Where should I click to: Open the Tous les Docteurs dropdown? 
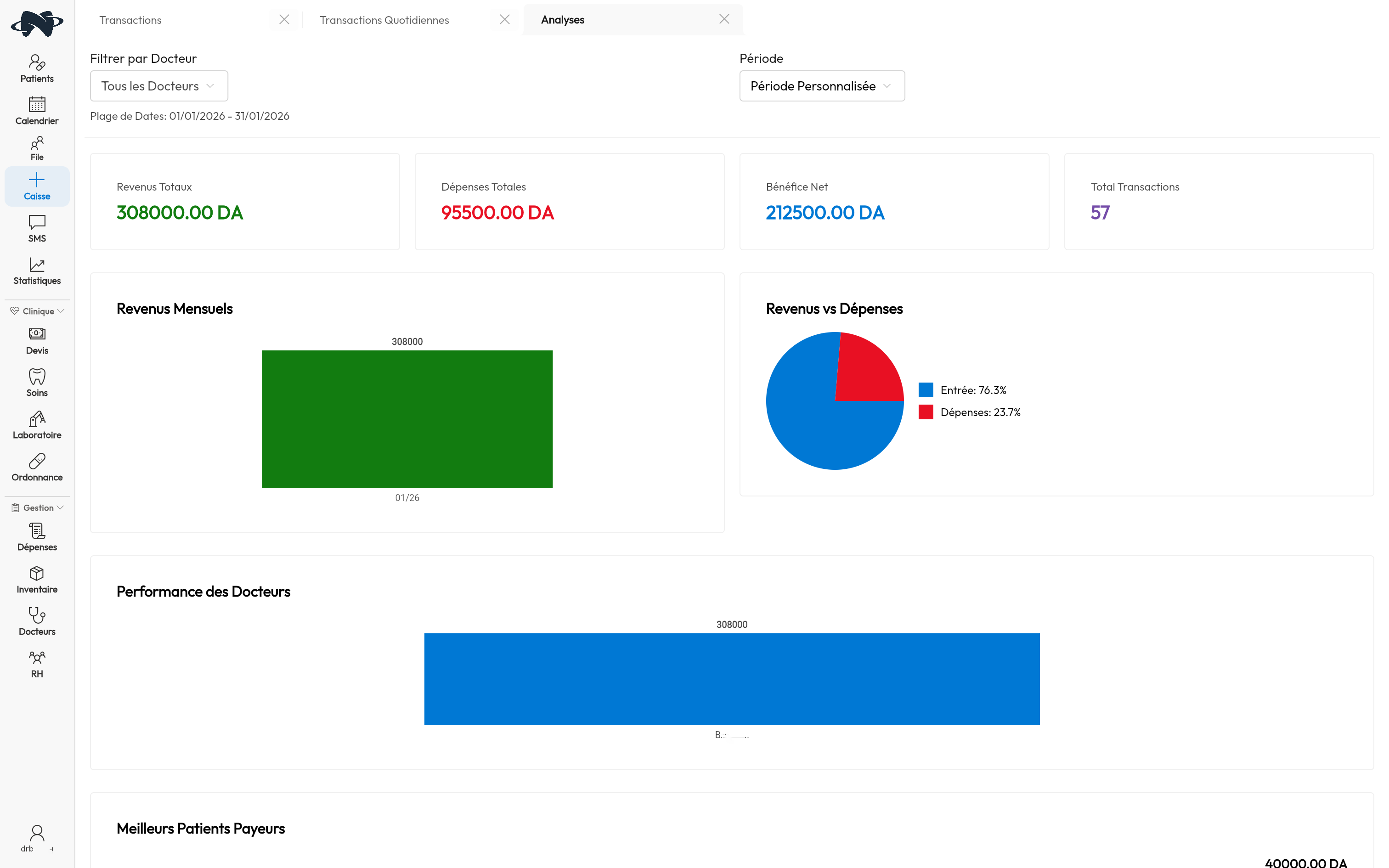158,85
